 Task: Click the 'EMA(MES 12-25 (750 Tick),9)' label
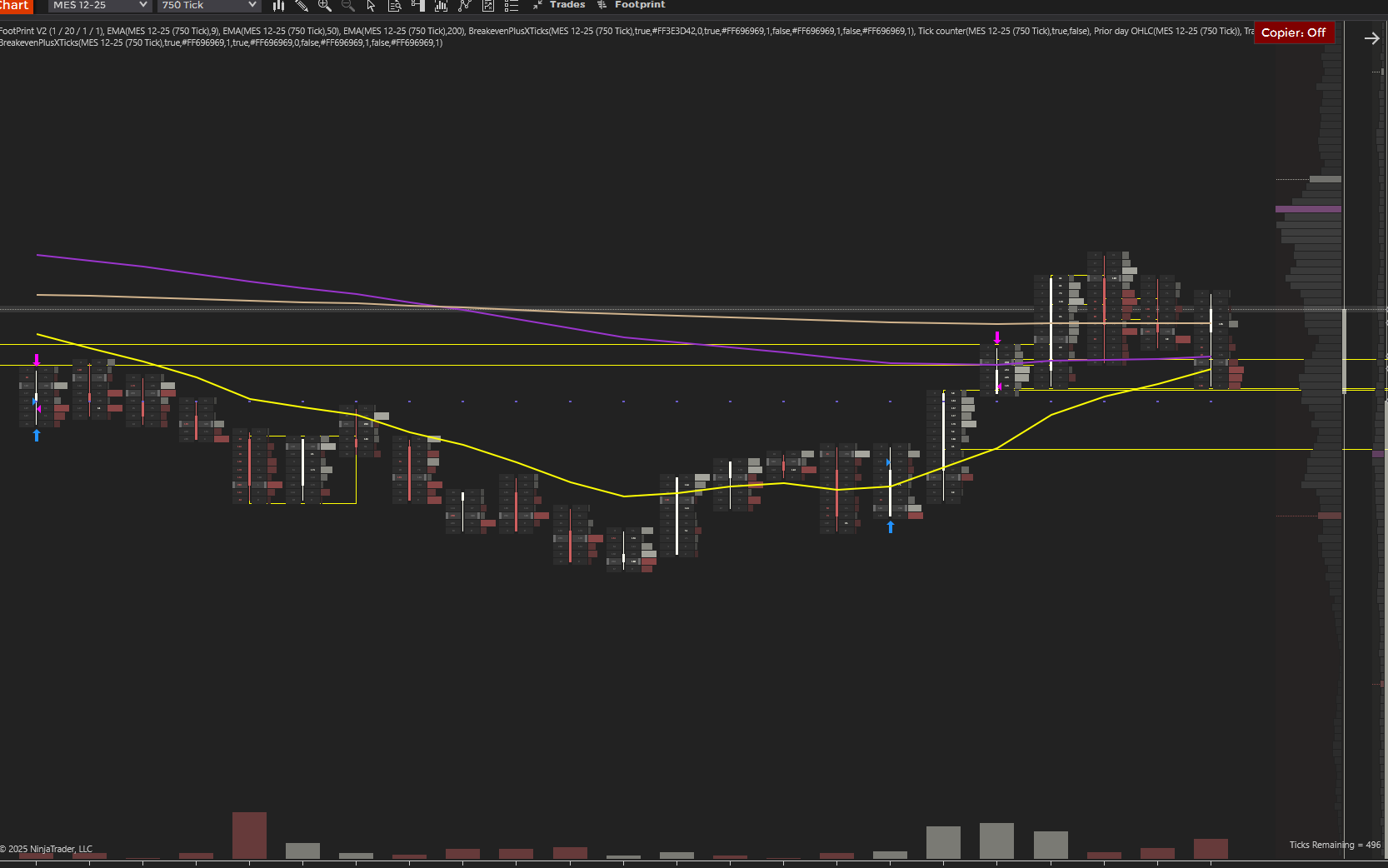coord(163,31)
